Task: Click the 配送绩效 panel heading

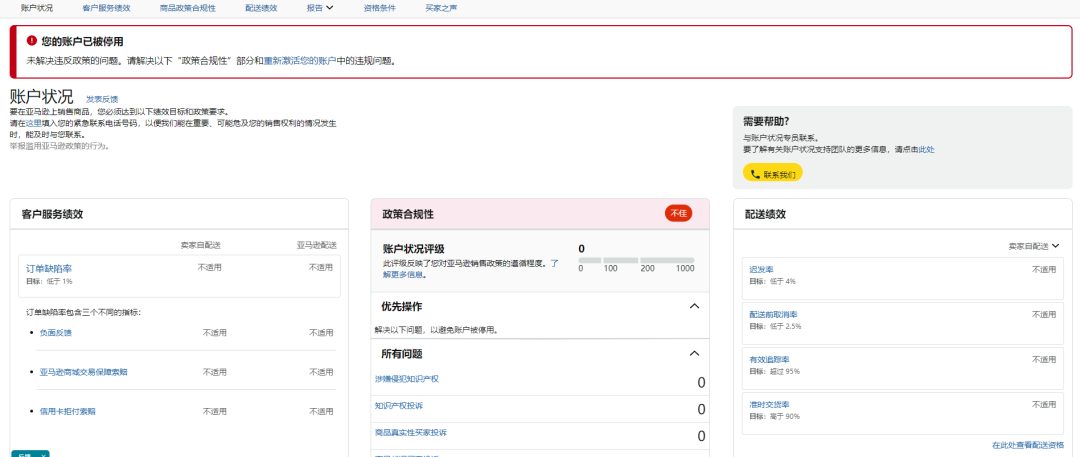Action: click(765, 214)
